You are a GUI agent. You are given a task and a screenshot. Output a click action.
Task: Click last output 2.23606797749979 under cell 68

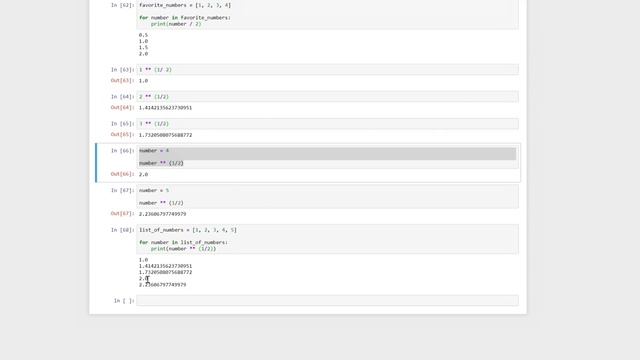pyautogui.click(x=162, y=285)
